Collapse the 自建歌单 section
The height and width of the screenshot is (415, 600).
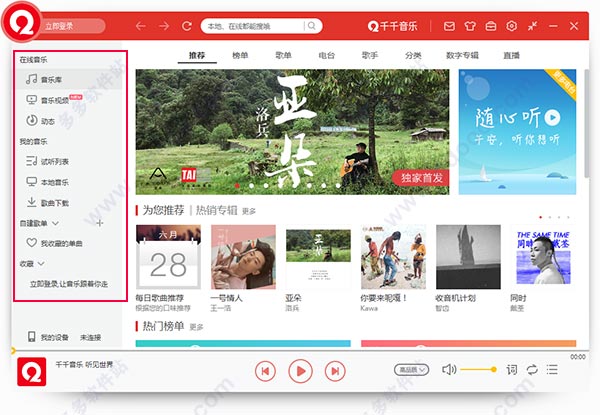(x=55, y=222)
